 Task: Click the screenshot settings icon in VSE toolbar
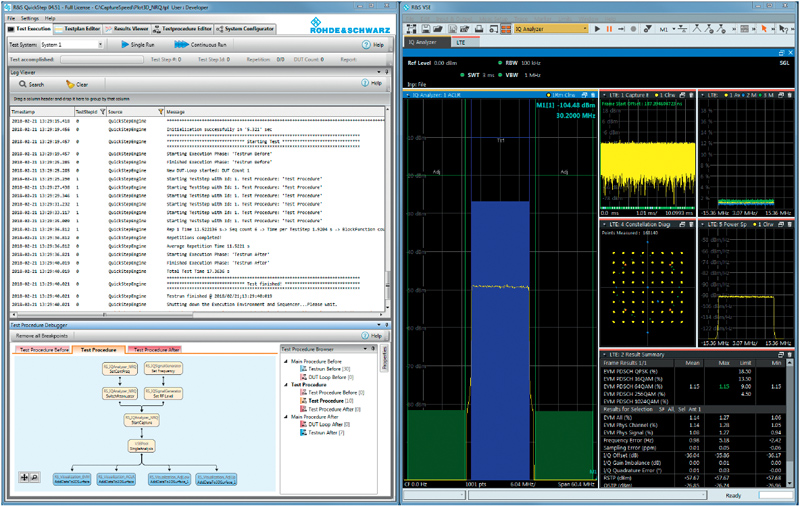[494, 29]
